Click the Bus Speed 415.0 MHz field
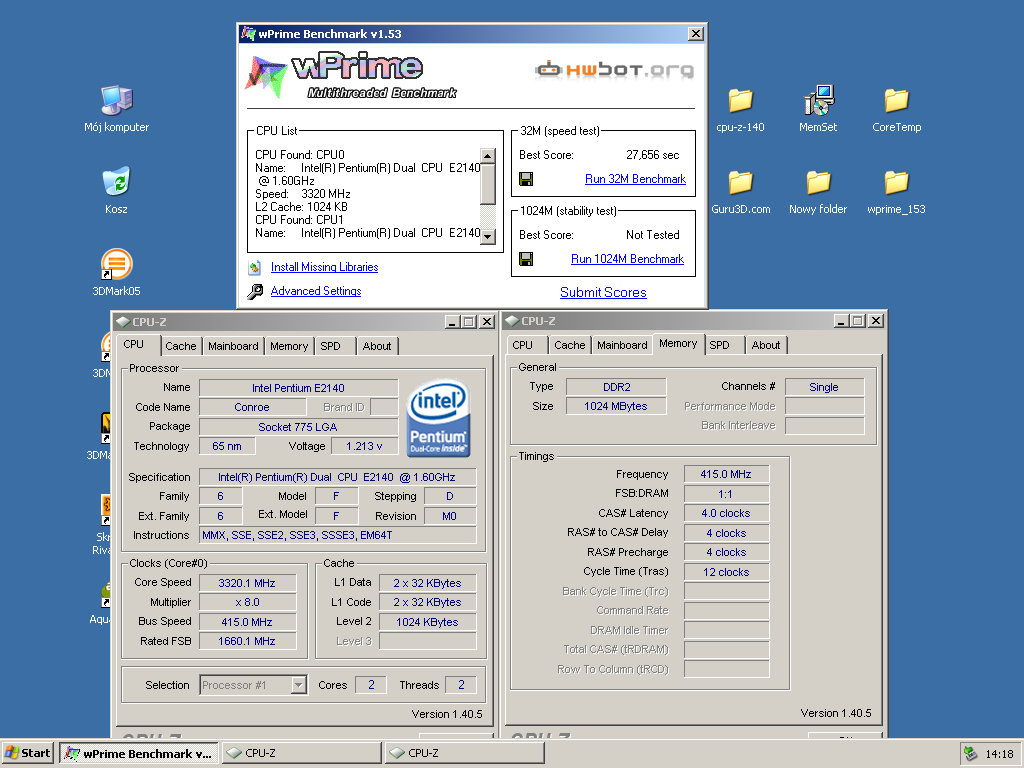This screenshot has height=768, width=1024. point(248,622)
